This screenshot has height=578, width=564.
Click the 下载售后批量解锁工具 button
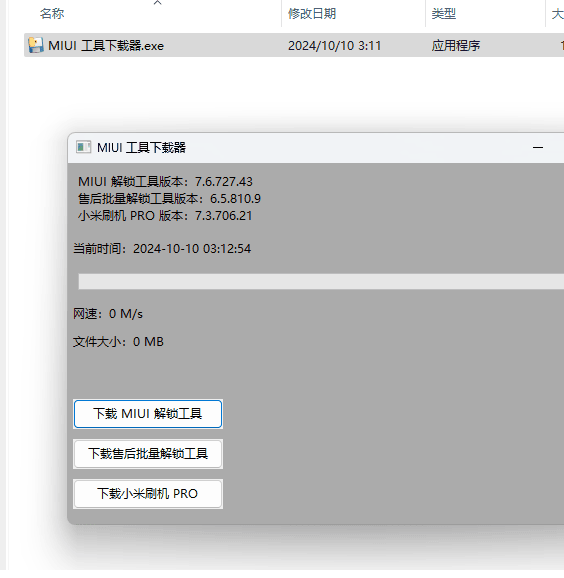coord(148,453)
